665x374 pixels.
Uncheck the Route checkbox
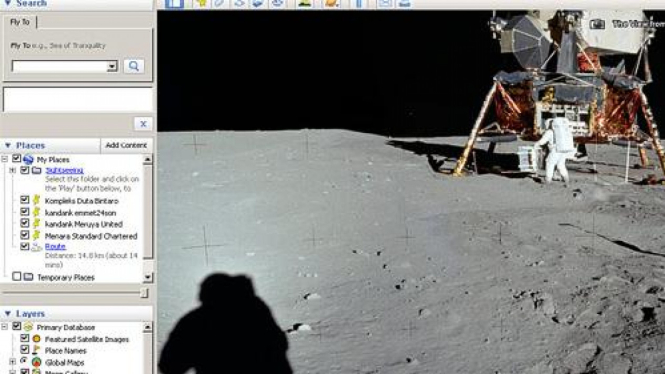25,246
